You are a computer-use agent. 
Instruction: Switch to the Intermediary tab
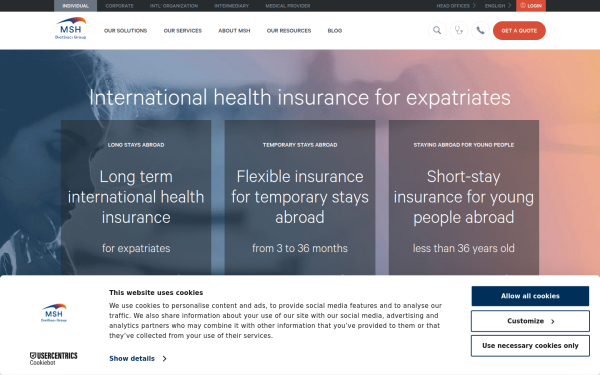coord(232,6)
